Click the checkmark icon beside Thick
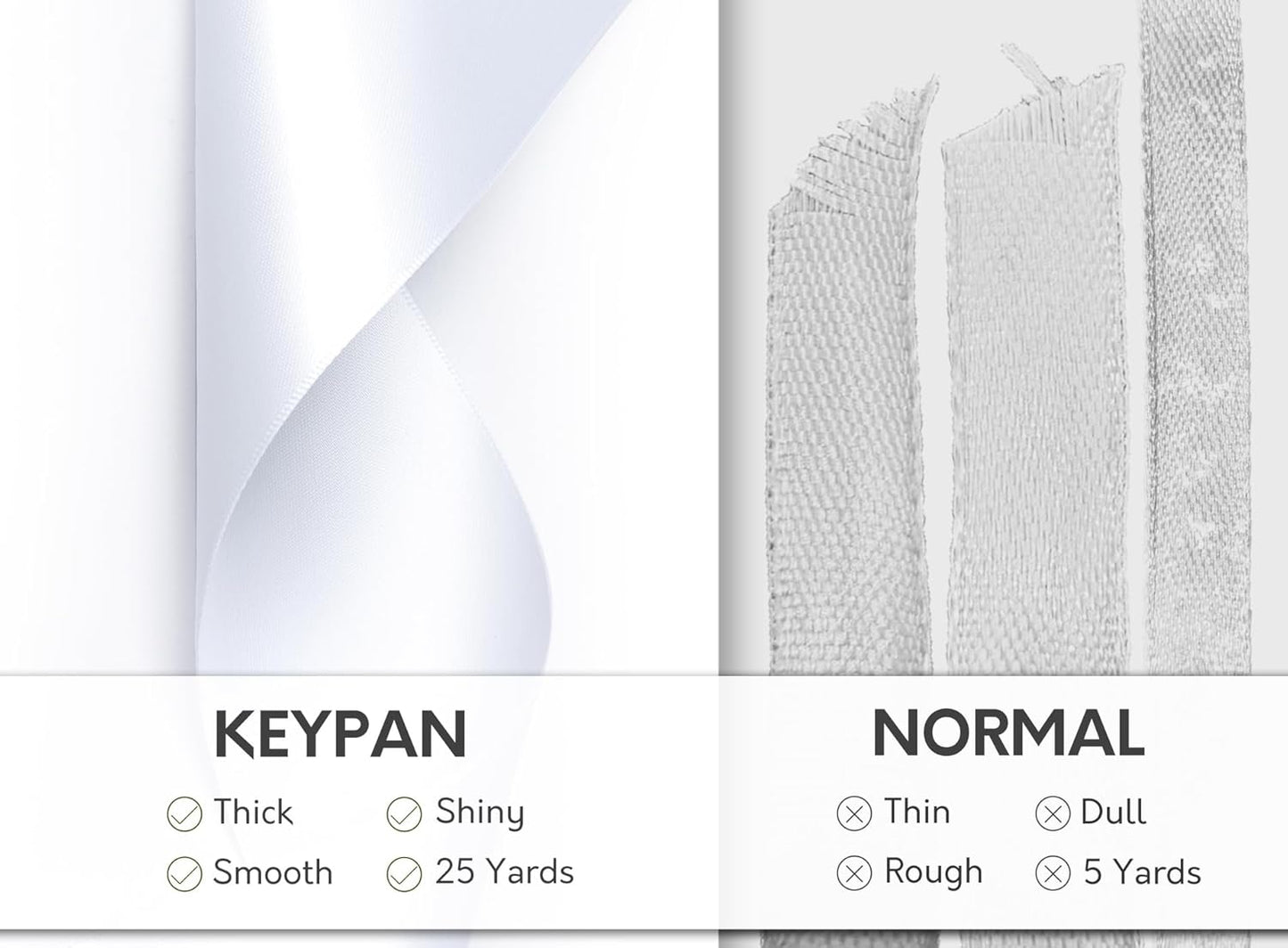 click(185, 813)
